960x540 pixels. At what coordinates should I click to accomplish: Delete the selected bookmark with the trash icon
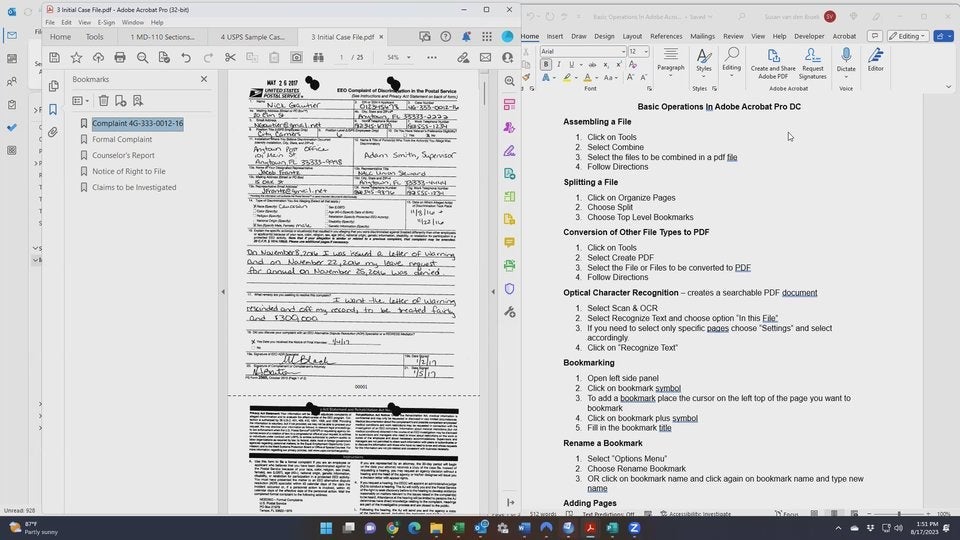tap(103, 100)
